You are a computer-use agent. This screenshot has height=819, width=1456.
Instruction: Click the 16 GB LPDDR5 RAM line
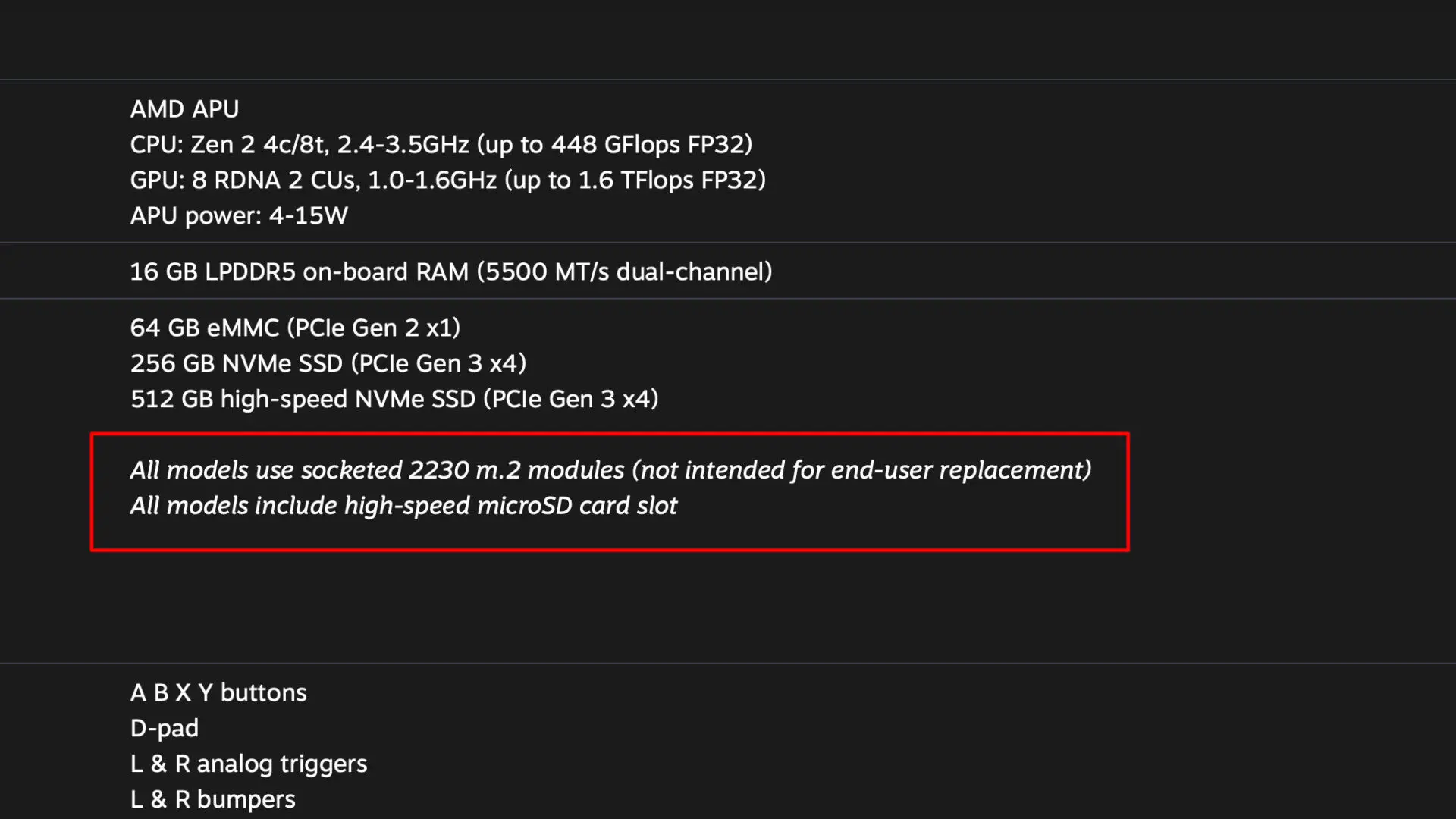tap(451, 272)
